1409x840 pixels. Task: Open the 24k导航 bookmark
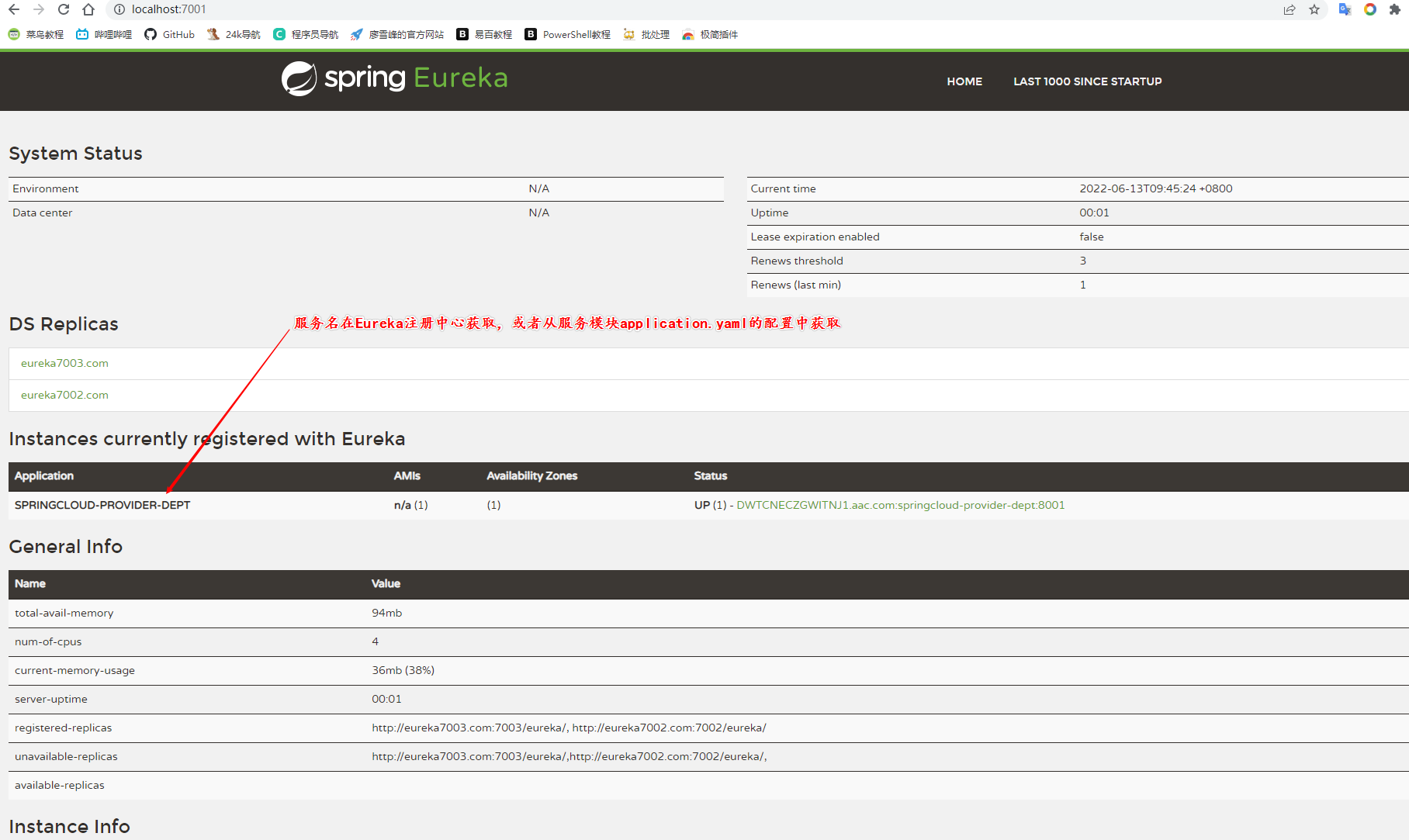tap(234, 34)
